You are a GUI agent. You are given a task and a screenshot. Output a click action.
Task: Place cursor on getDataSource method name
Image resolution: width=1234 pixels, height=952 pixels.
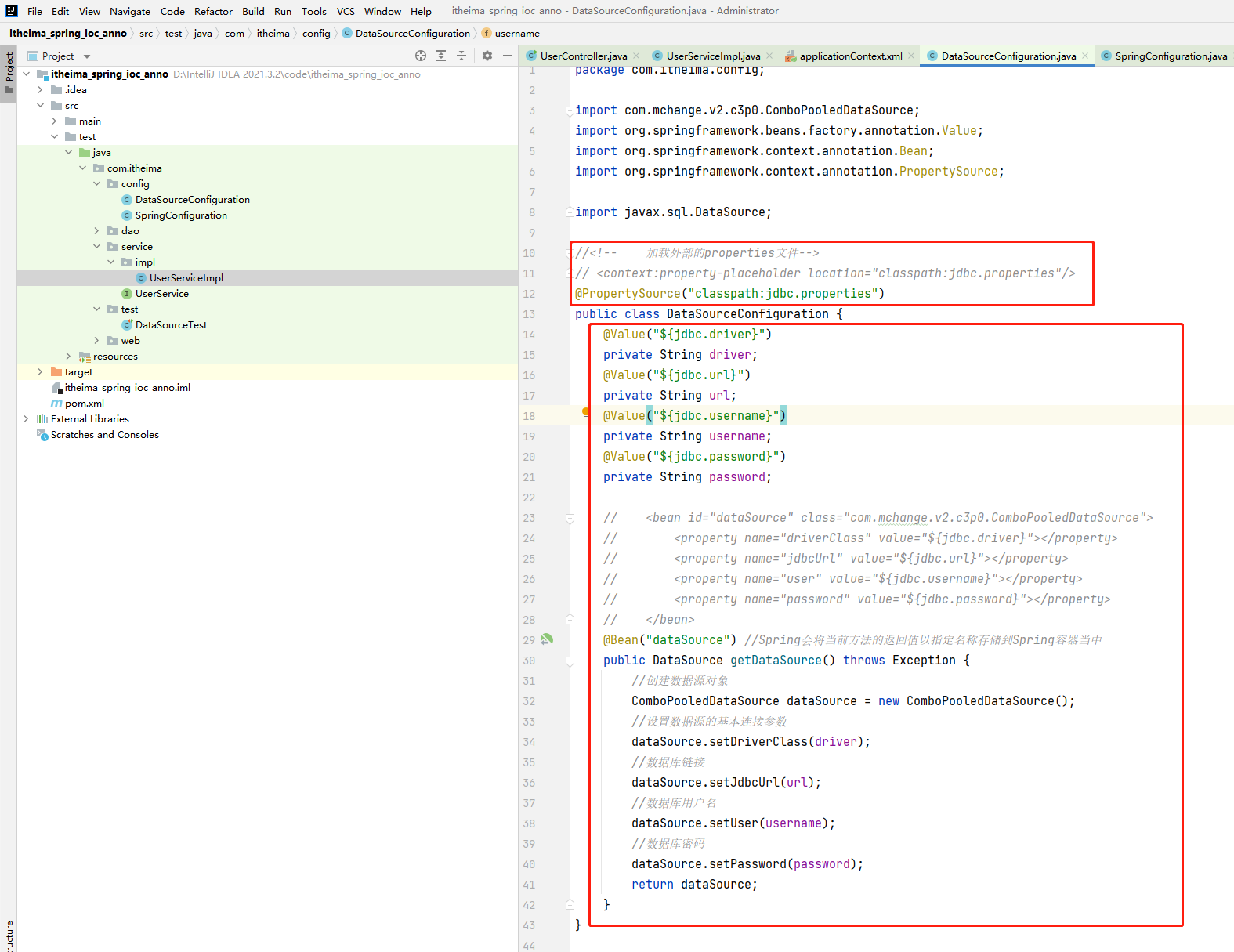[776, 661]
